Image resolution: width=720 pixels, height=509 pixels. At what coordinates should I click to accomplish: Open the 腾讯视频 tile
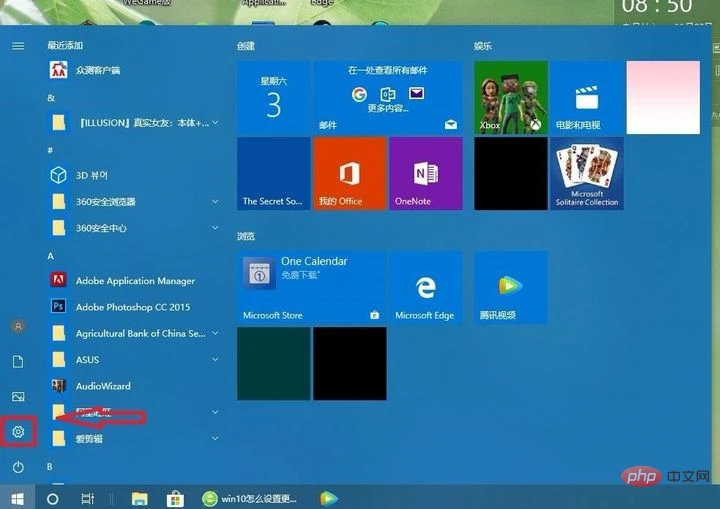pos(511,288)
